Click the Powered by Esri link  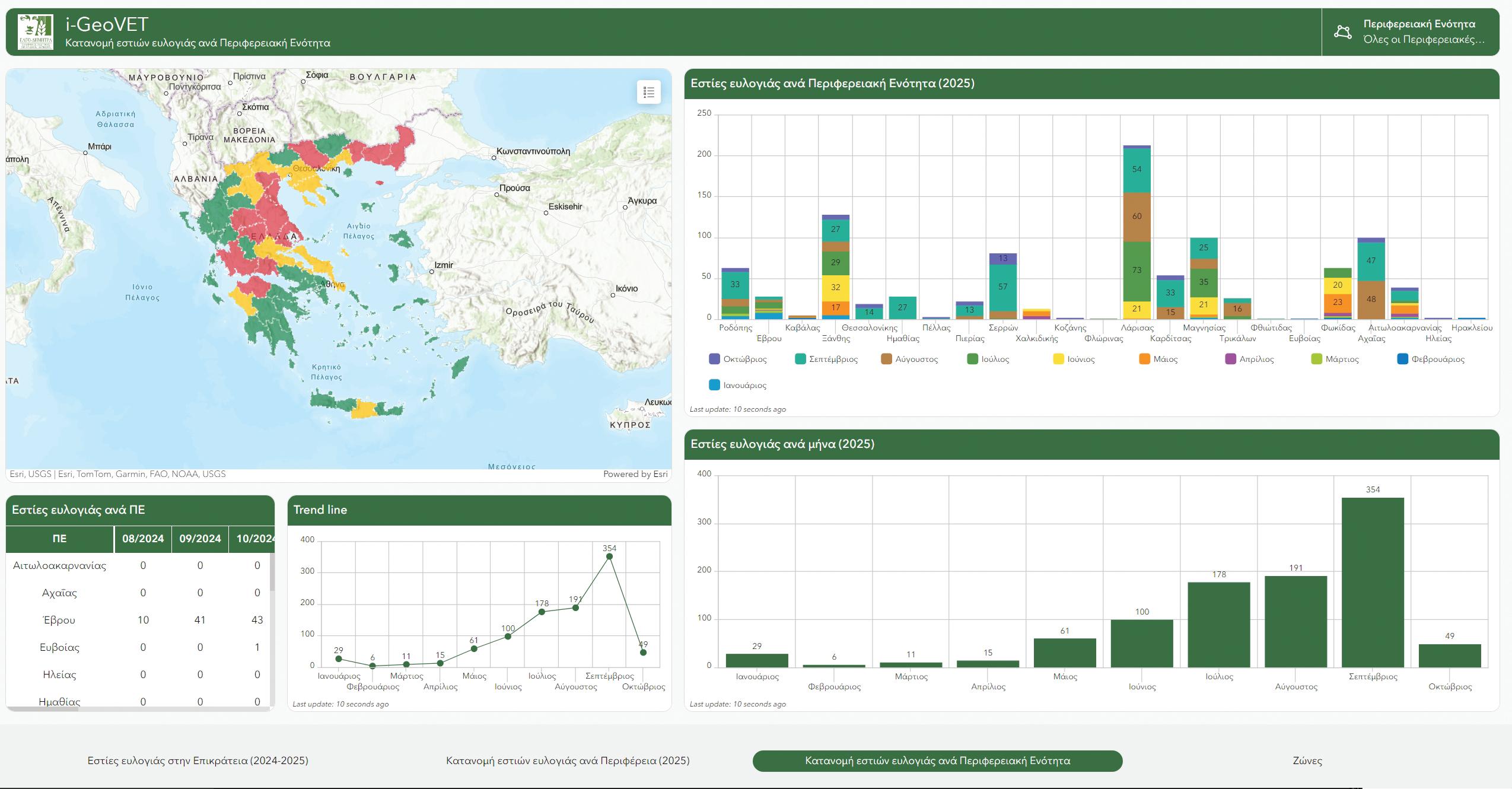point(635,474)
